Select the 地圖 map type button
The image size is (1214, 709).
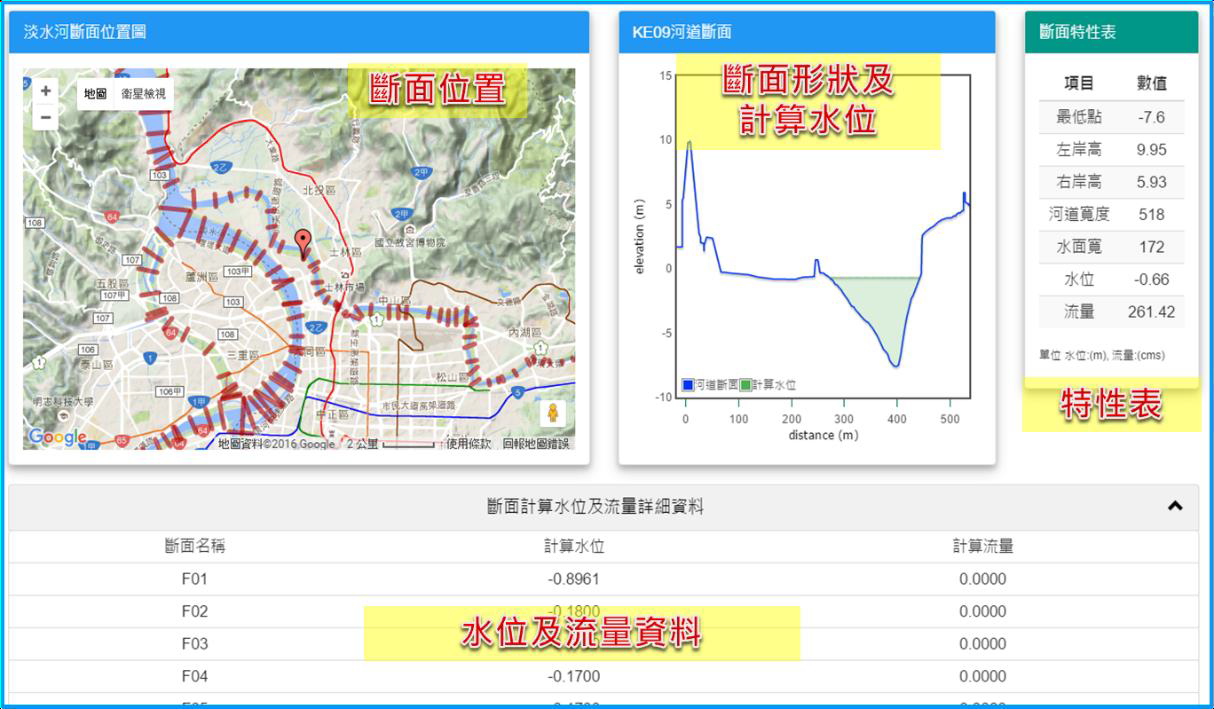95,94
